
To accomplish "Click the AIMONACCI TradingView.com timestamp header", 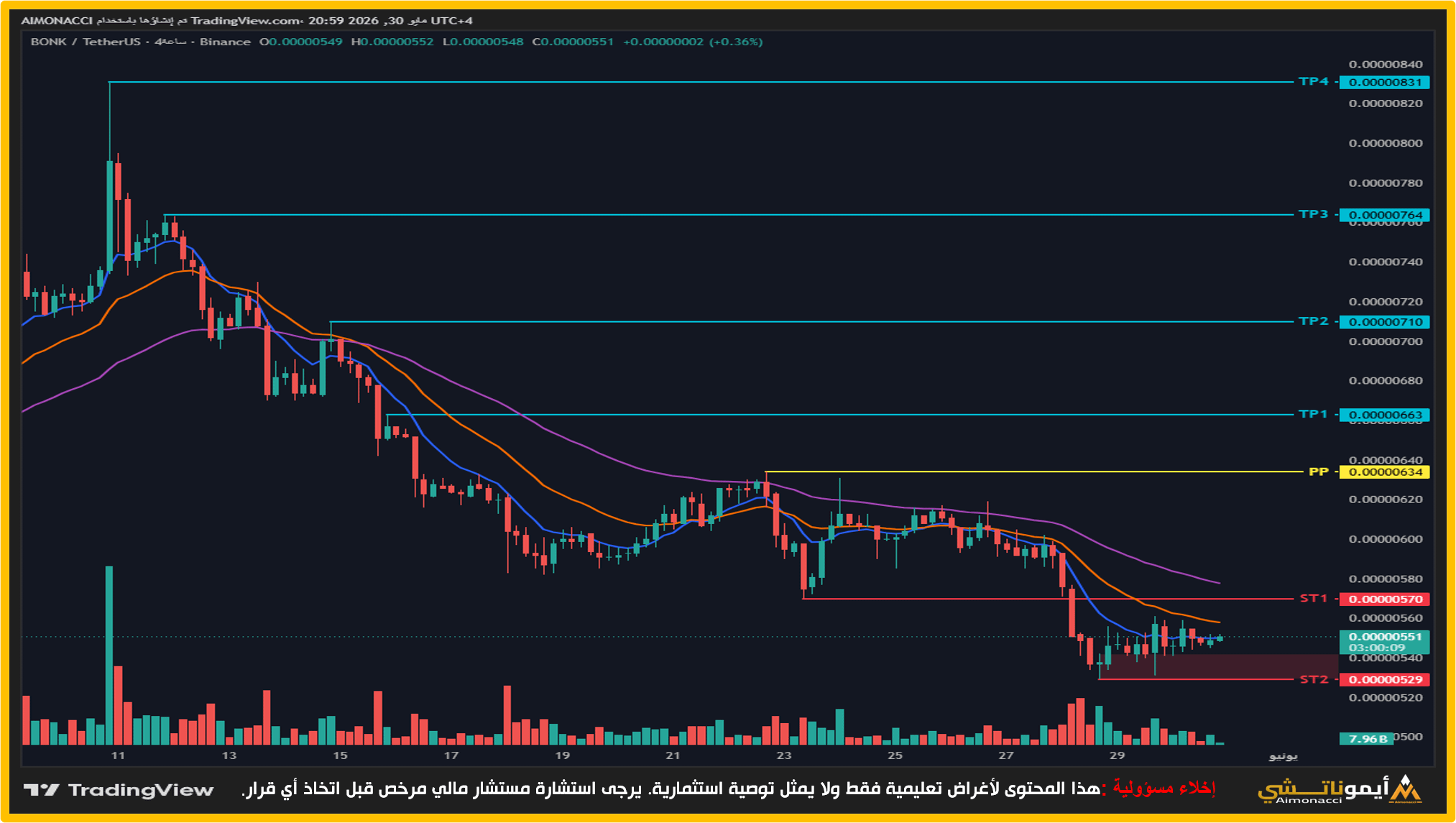I will click(246, 21).
